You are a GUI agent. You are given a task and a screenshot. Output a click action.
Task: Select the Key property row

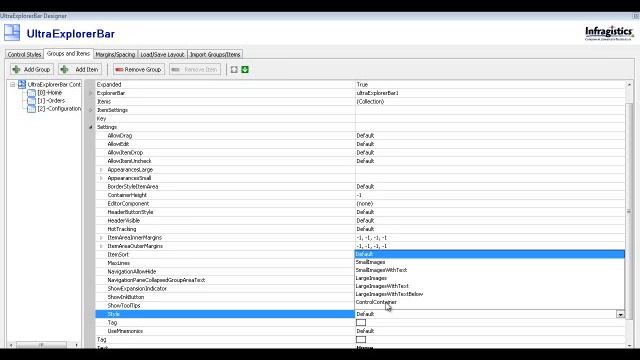pyautogui.click(x=360, y=119)
